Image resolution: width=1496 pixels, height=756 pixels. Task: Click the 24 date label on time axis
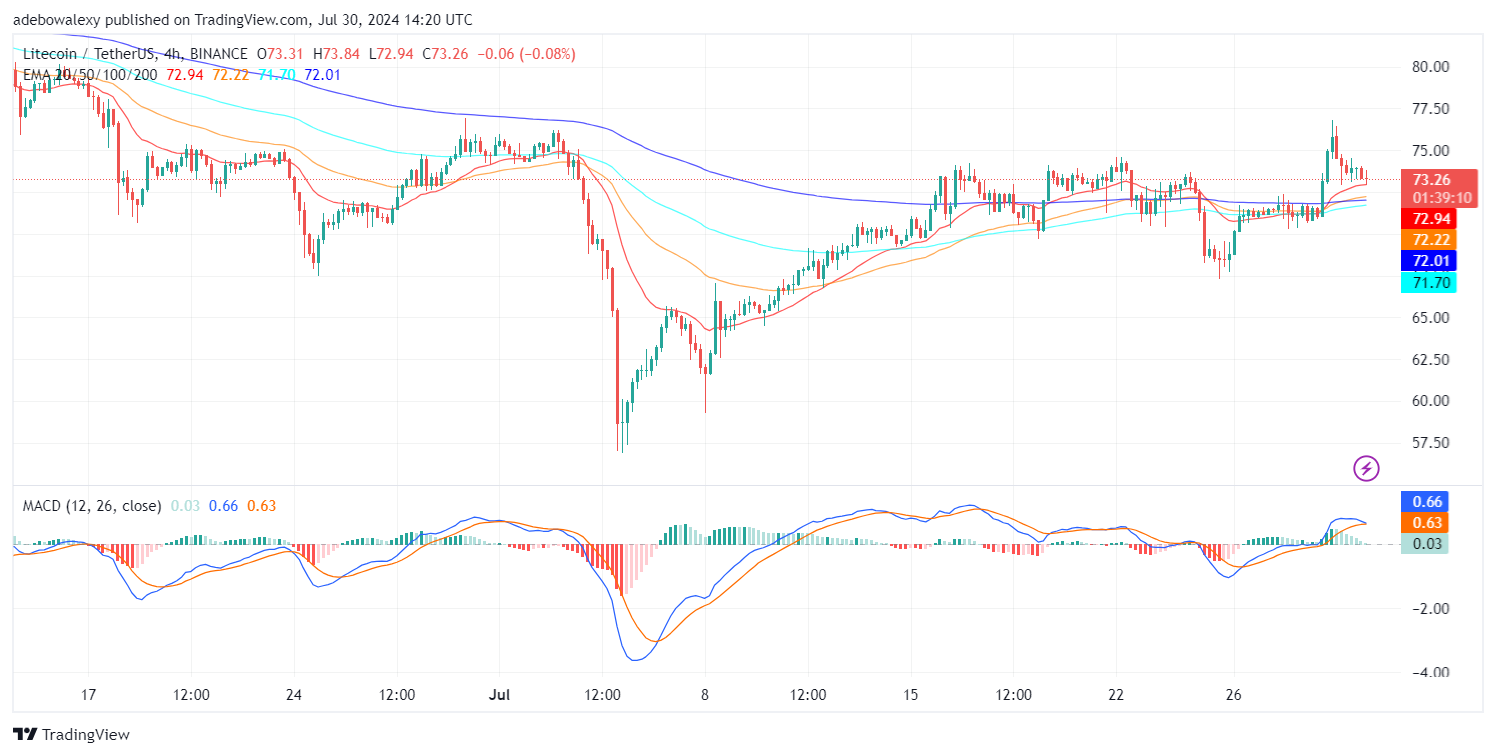pyautogui.click(x=294, y=695)
